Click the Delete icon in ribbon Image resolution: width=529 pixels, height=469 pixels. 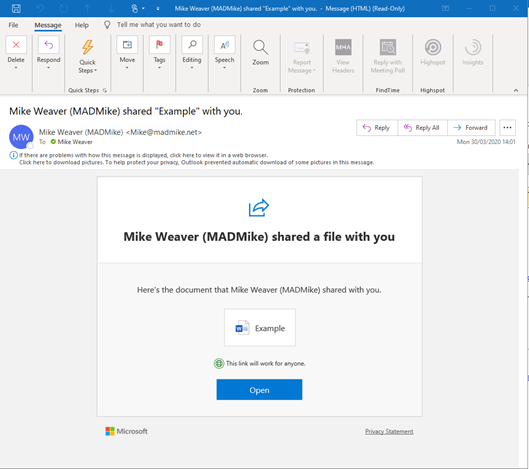(16, 45)
